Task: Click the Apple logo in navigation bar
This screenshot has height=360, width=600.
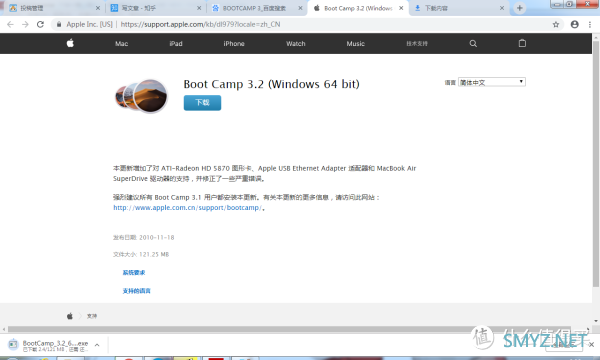Action: click(x=70, y=43)
